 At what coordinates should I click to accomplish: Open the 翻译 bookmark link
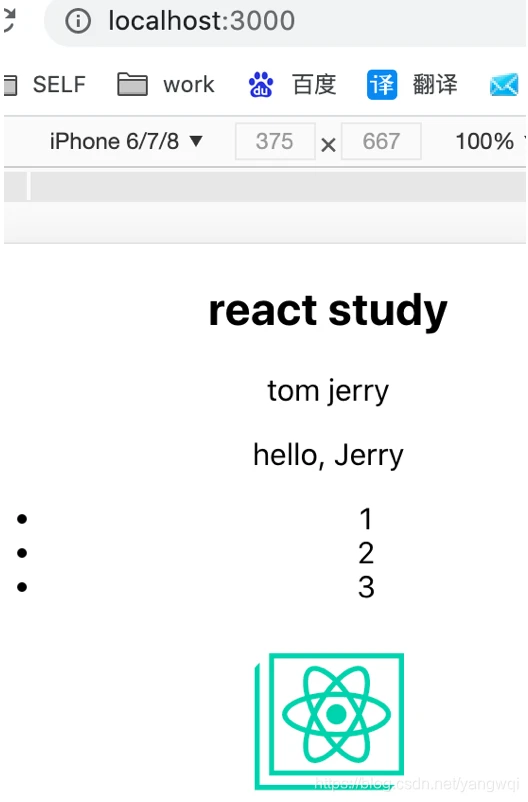(x=435, y=84)
